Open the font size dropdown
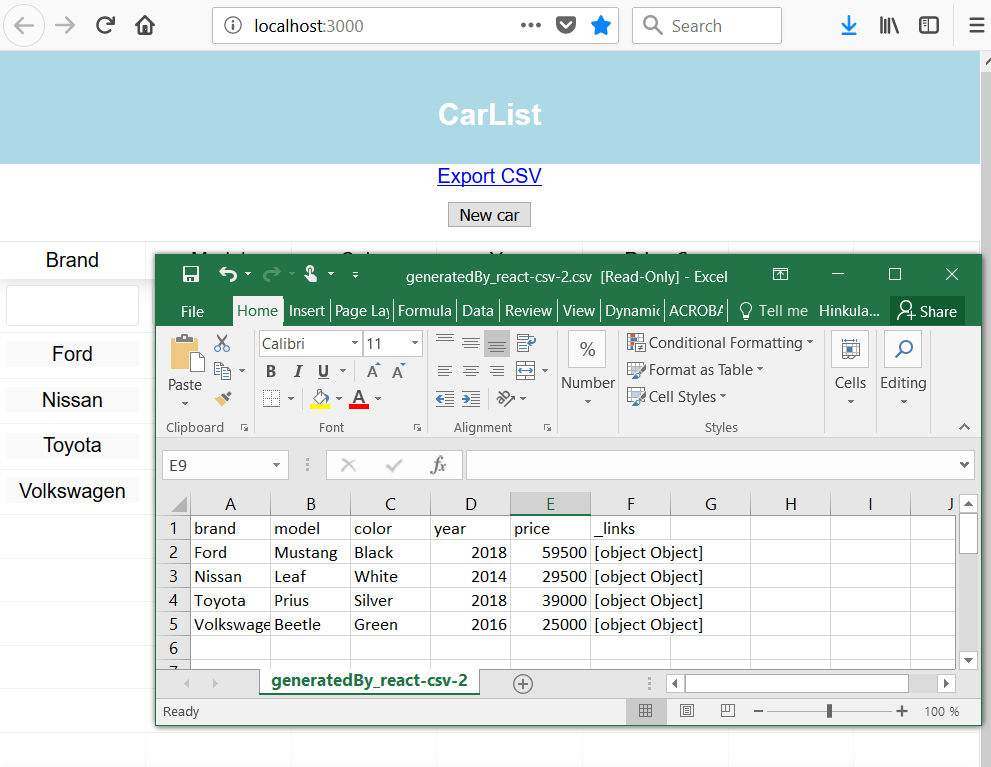 click(x=415, y=343)
